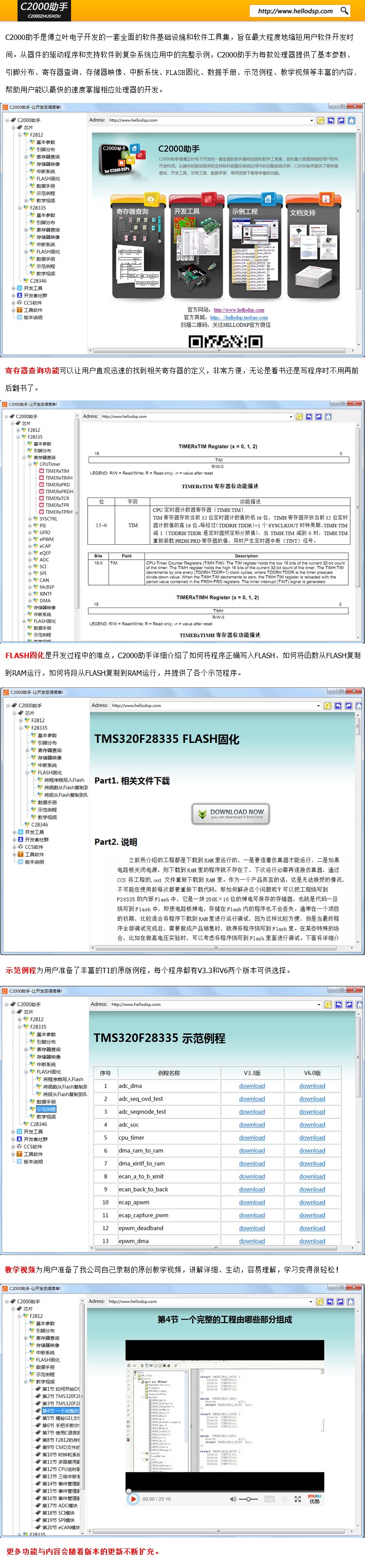Open the Adress dropdown arrow in the 示范例程 window
Image resolution: width=365 pixels, height=1568 pixels.
tap(319, 1005)
